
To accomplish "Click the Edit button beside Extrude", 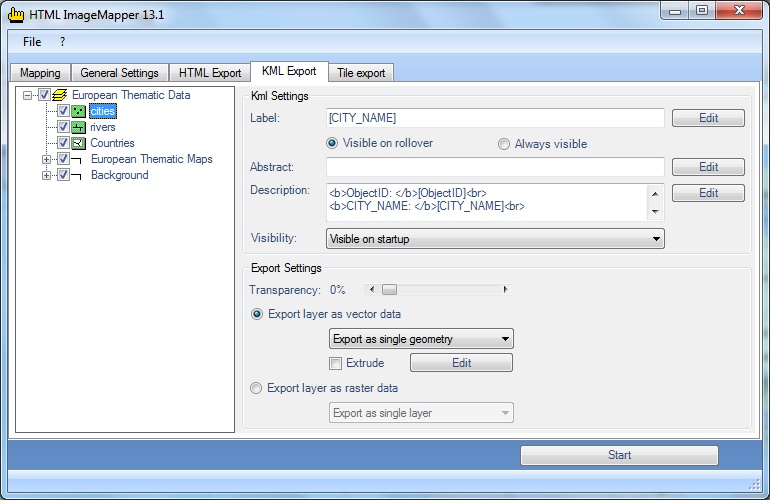I will [x=461, y=363].
